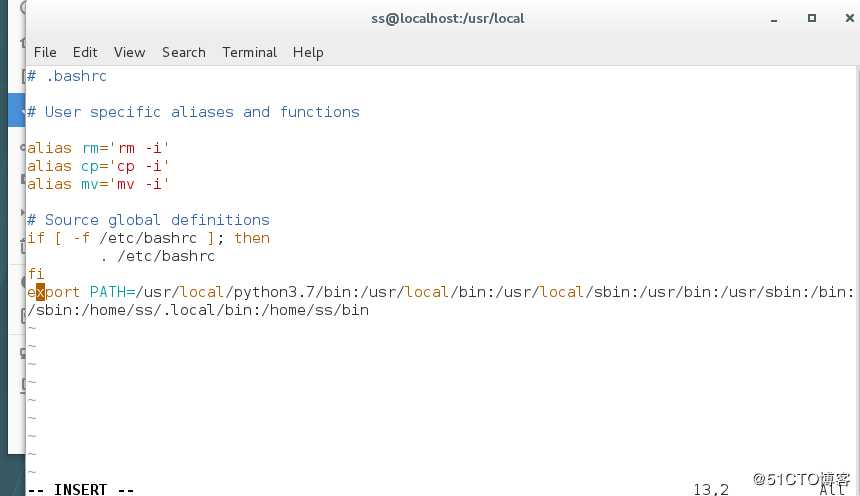Click the word 'PATH=' in export line
Viewport: 860px width, 496px height.
pos(112,292)
